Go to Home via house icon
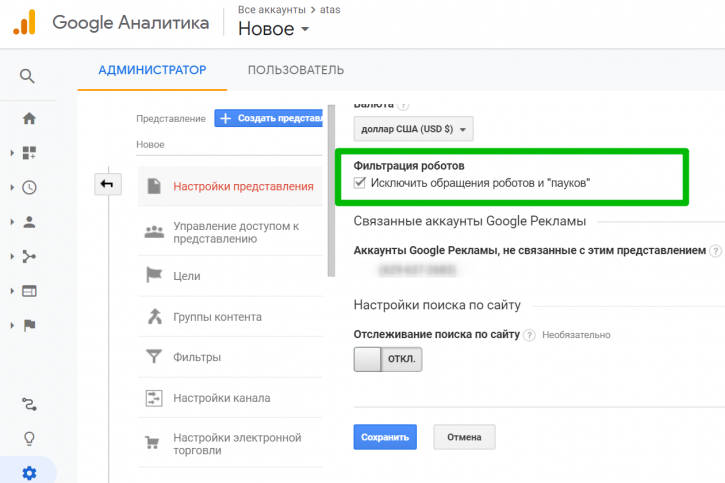 (29, 118)
